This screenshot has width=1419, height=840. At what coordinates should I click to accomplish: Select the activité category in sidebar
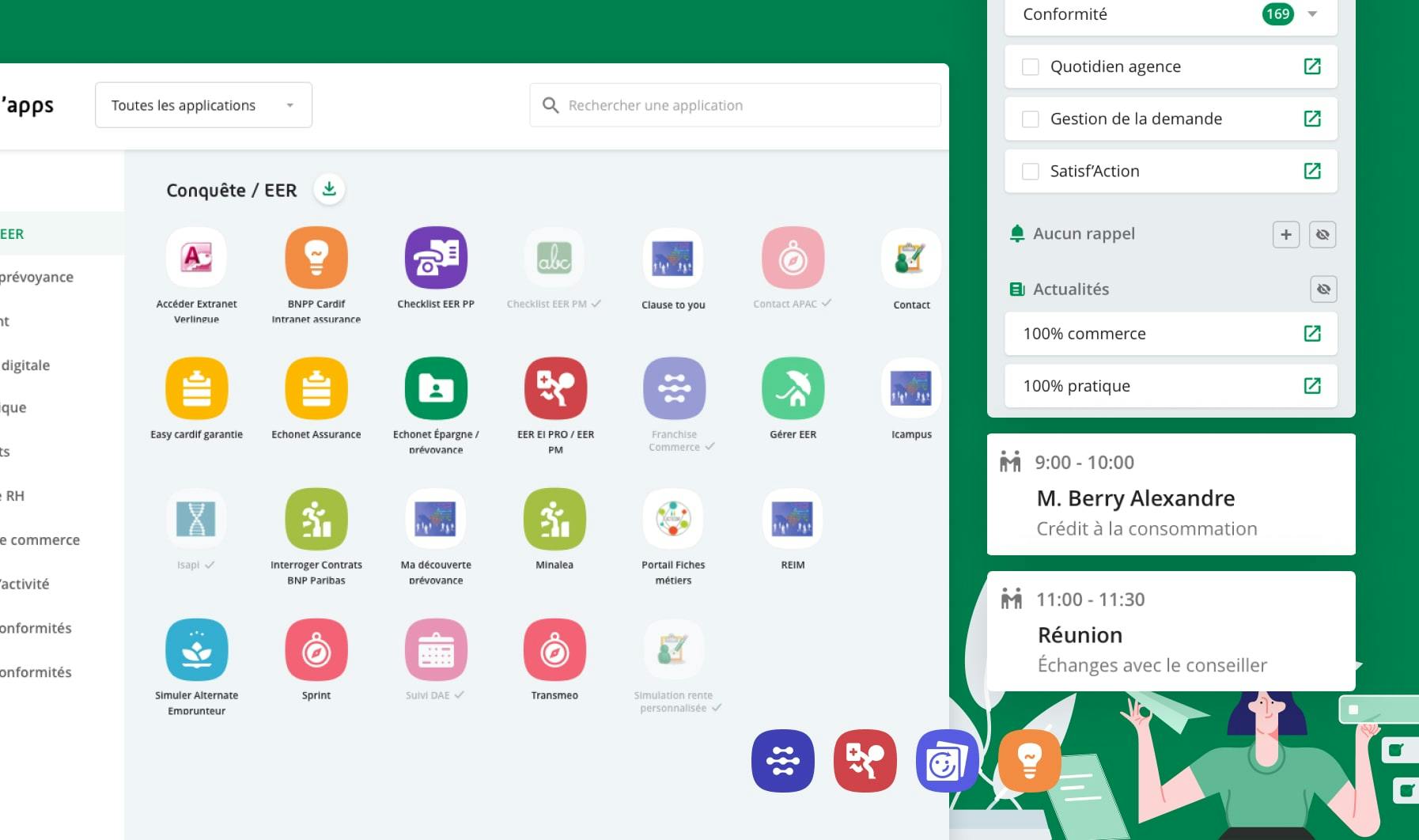click(25, 585)
